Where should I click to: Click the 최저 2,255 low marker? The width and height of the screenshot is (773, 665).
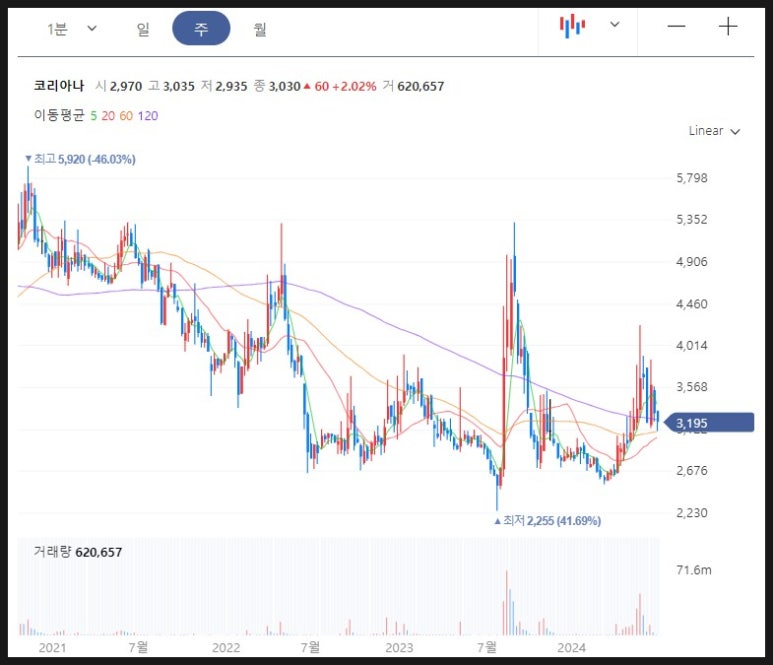[548, 521]
